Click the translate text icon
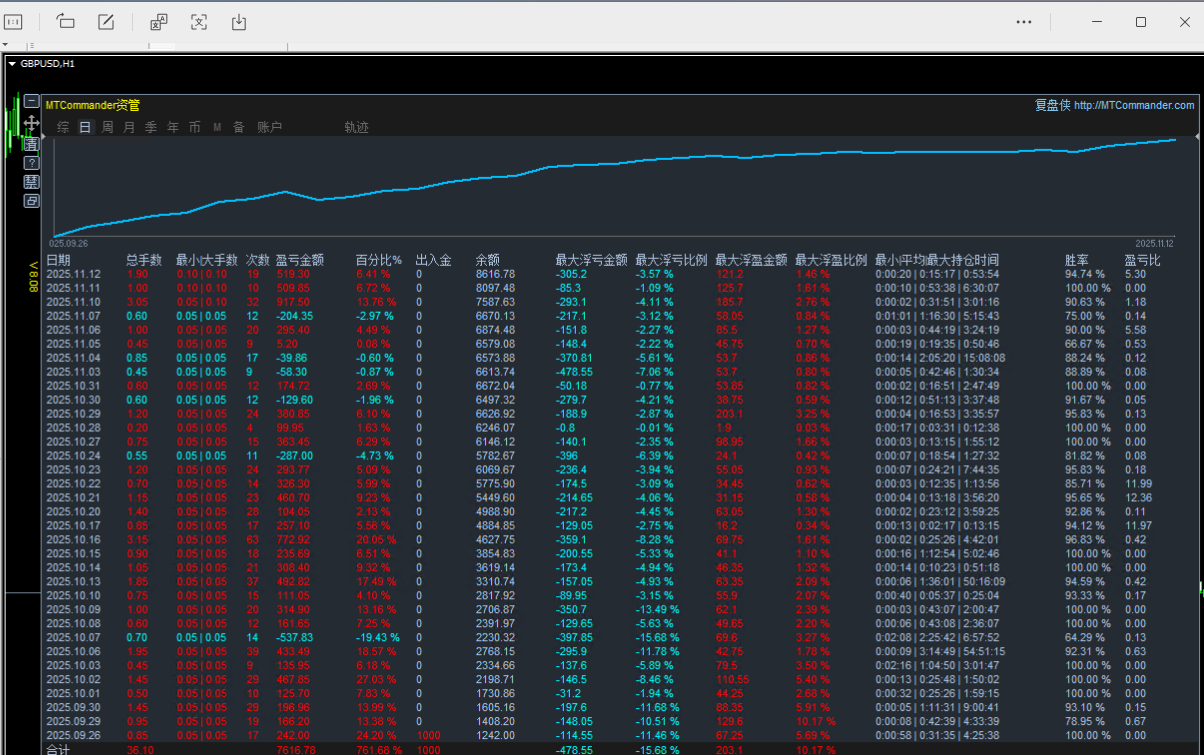Image resolution: width=1204 pixels, height=755 pixels. coord(158,21)
